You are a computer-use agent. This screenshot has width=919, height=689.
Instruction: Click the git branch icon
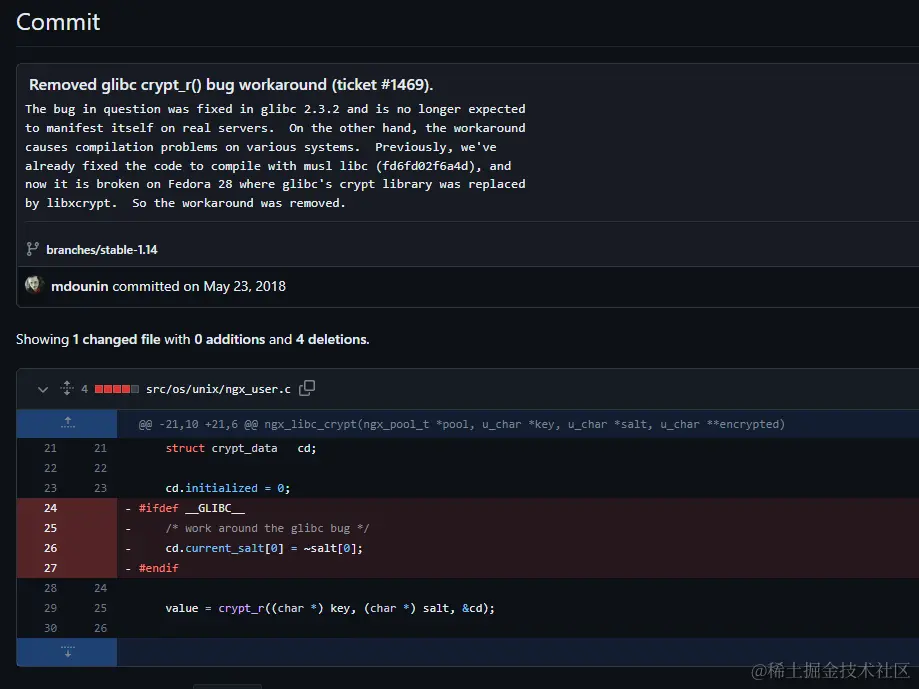32,249
